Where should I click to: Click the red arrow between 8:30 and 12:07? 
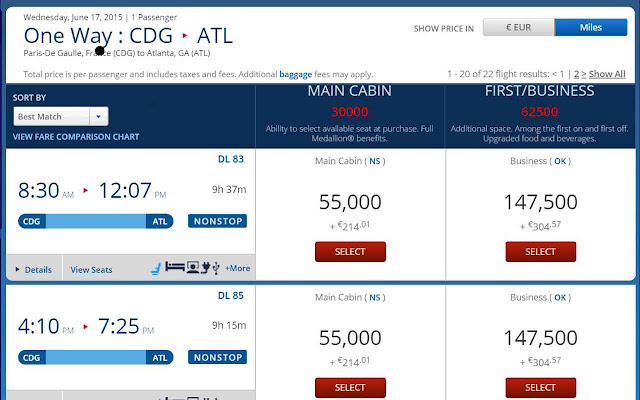[x=86, y=190]
